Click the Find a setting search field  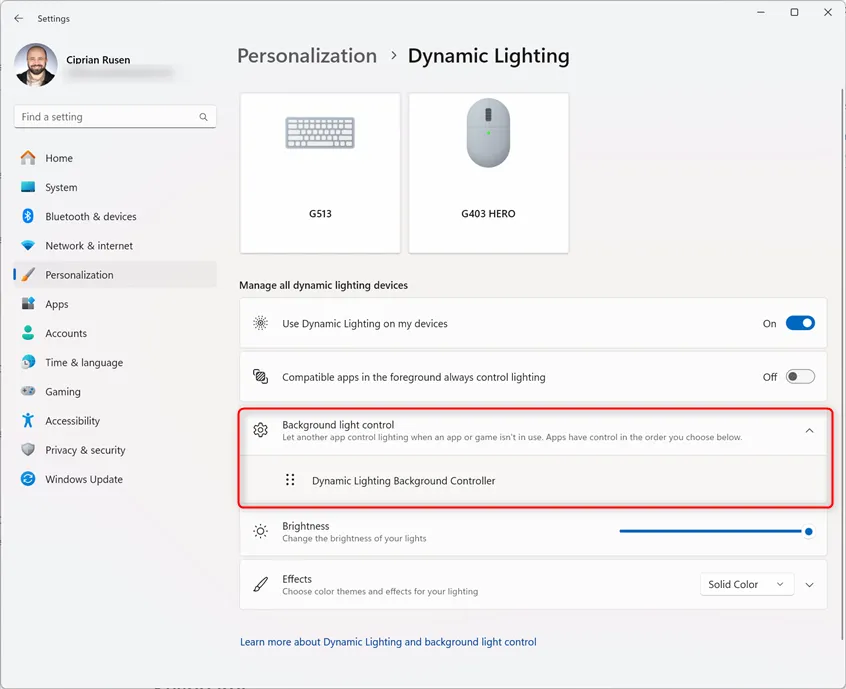105,117
